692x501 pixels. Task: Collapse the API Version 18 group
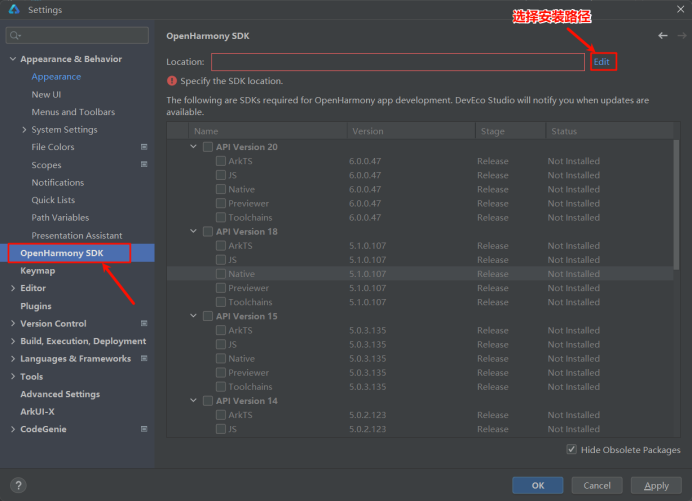click(193, 231)
